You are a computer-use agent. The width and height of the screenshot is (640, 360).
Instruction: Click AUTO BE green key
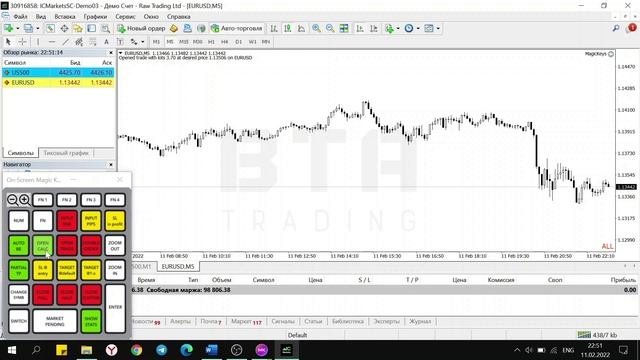coord(19,246)
